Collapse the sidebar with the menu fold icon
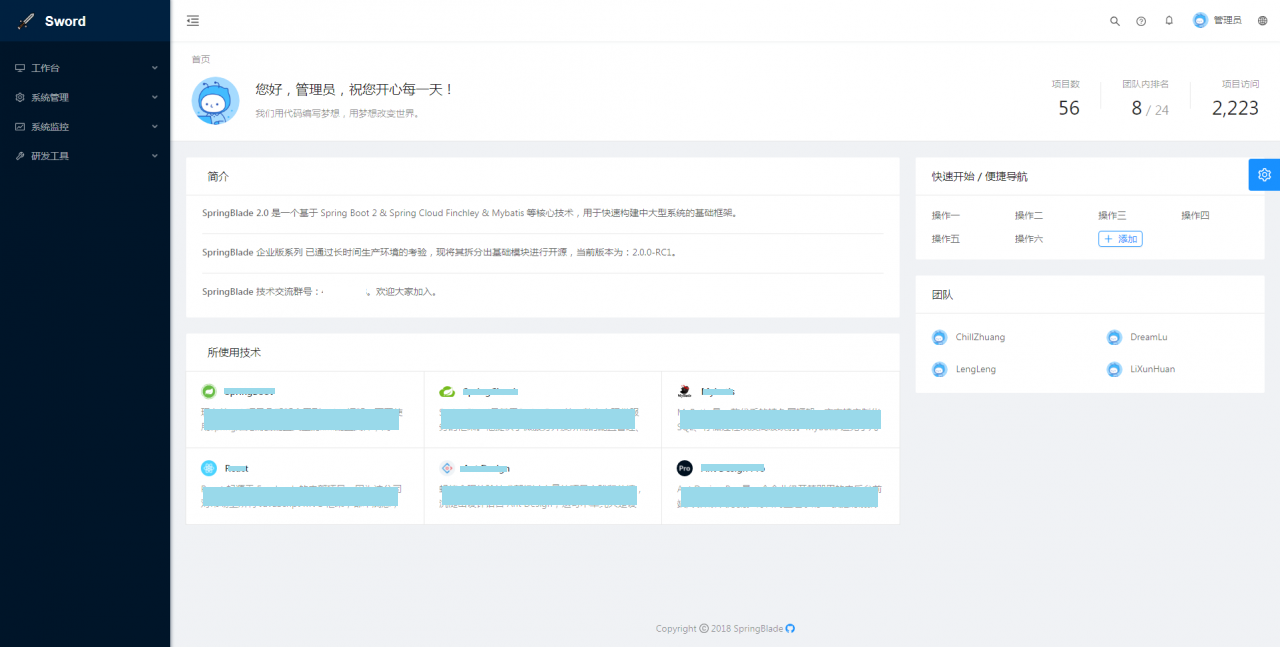Screen dimensions: 1280x647 (x=193, y=21)
